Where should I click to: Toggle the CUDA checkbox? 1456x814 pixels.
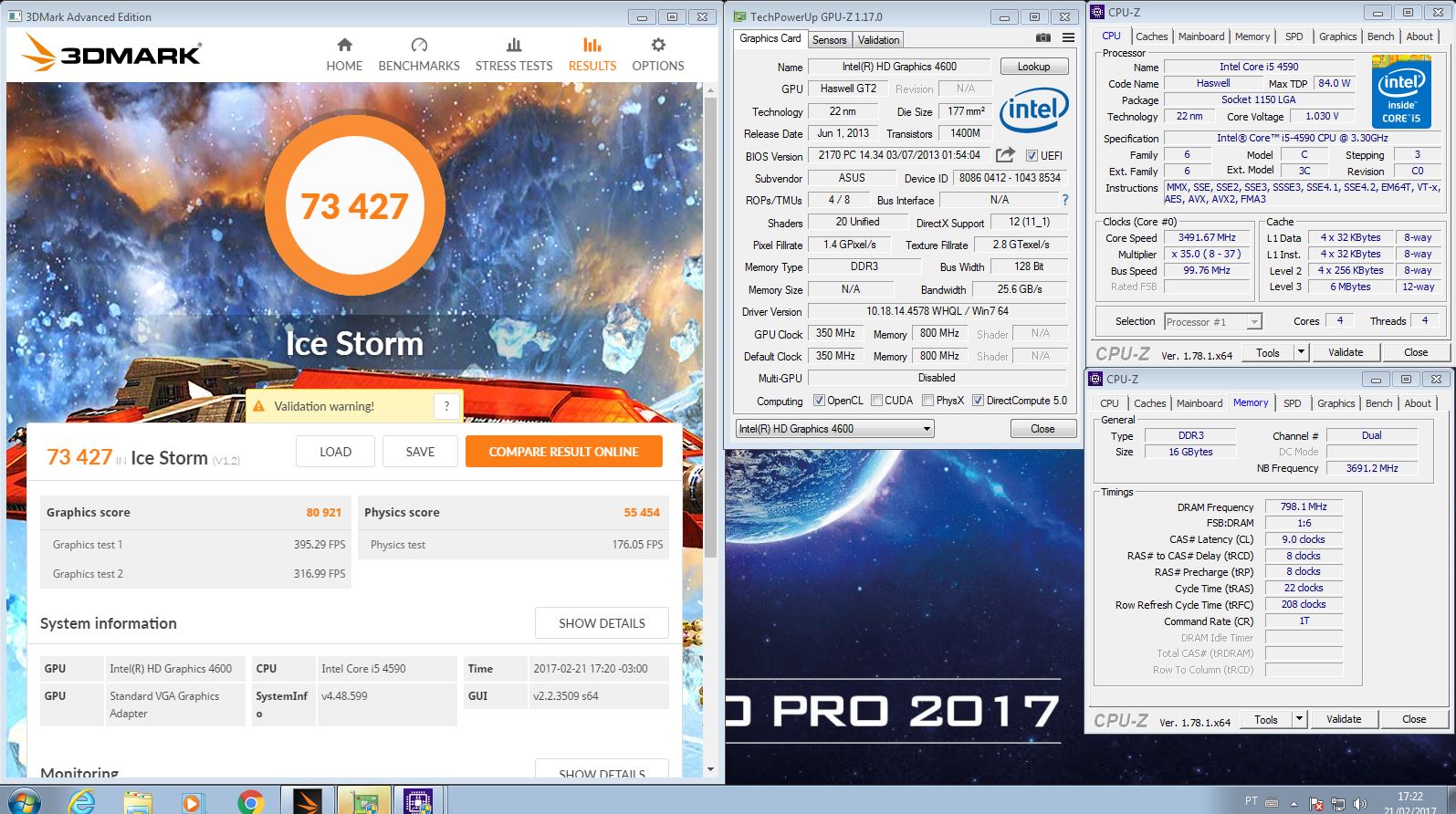(x=876, y=401)
